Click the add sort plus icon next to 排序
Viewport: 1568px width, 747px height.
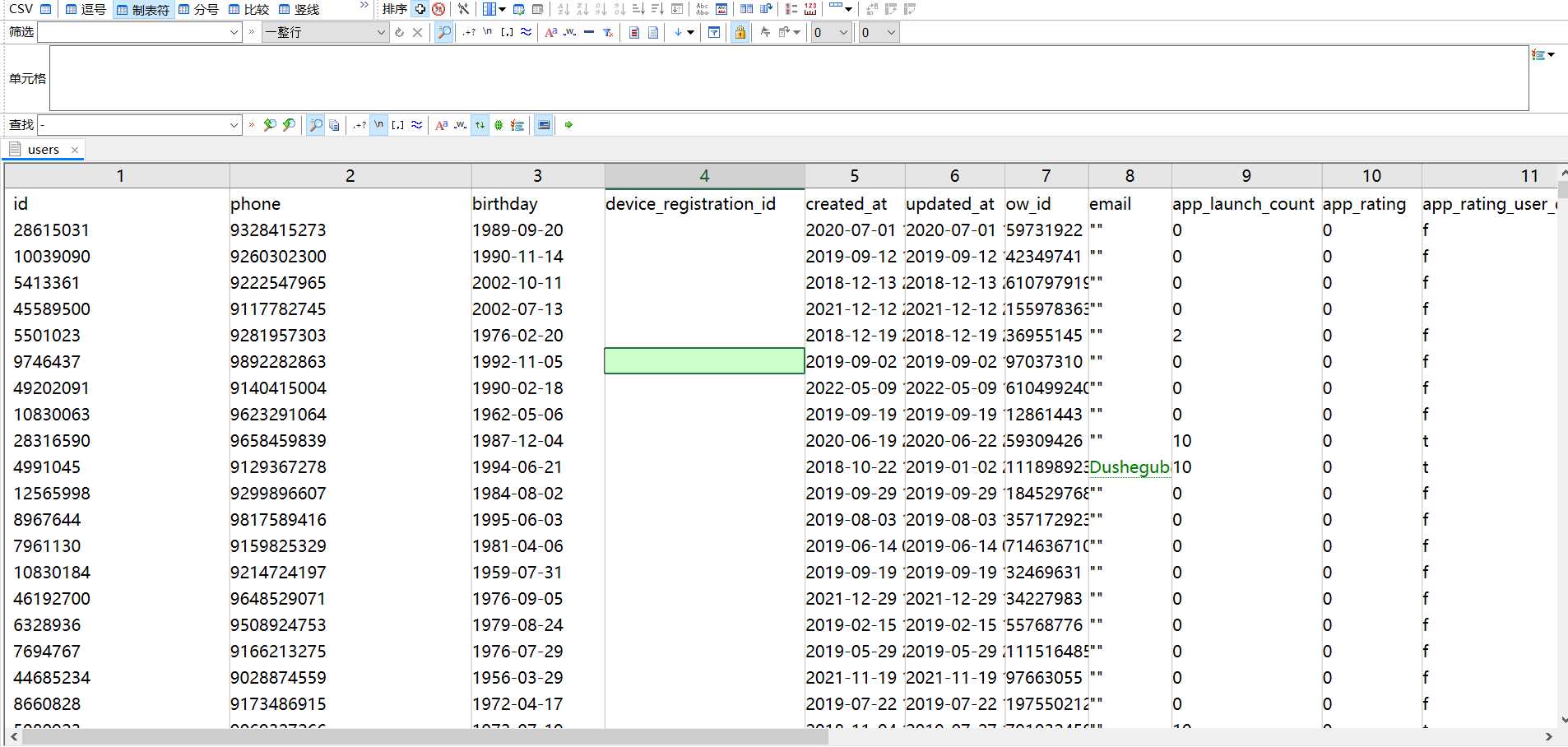(x=420, y=9)
